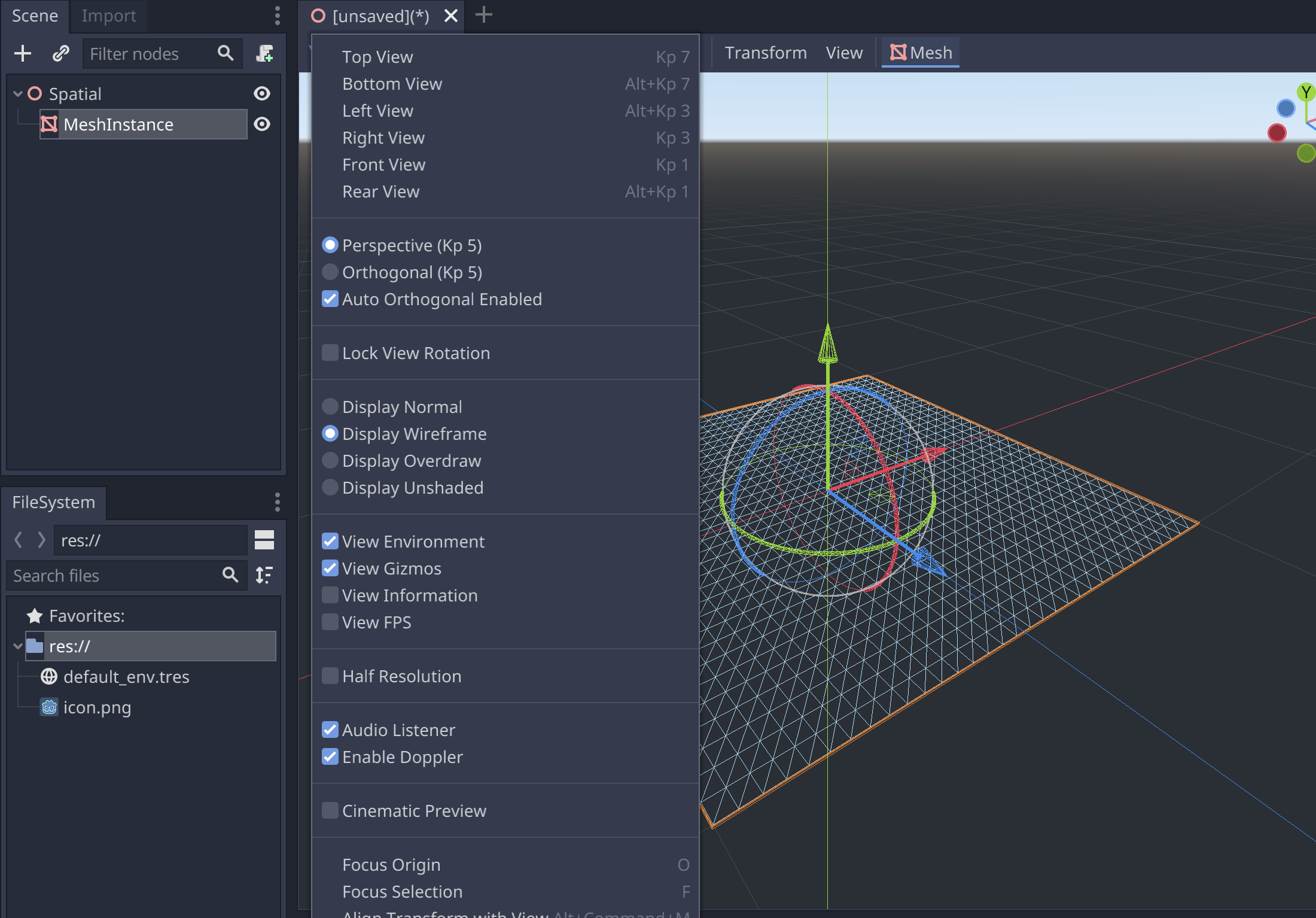The width and height of the screenshot is (1316, 918).
Task: Navigate back in the FileSystem panel
Action: click(x=18, y=540)
